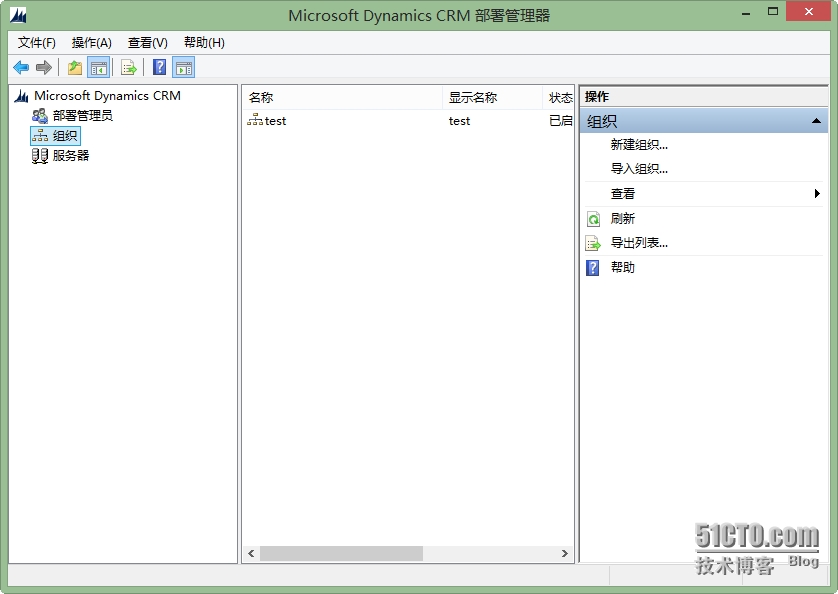Open the 帮助(H) menu
This screenshot has height=594, width=838.
[204, 43]
